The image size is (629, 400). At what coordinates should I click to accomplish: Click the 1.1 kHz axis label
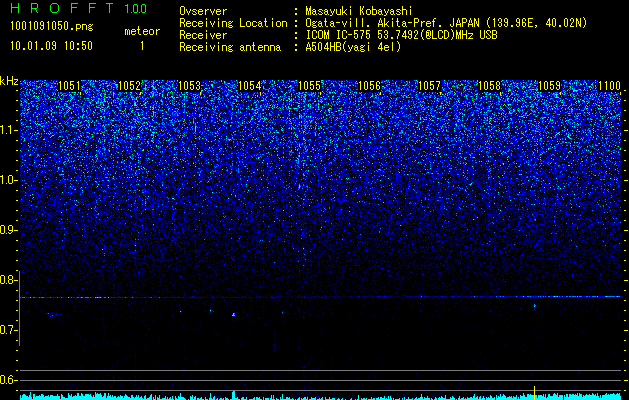coord(9,130)
